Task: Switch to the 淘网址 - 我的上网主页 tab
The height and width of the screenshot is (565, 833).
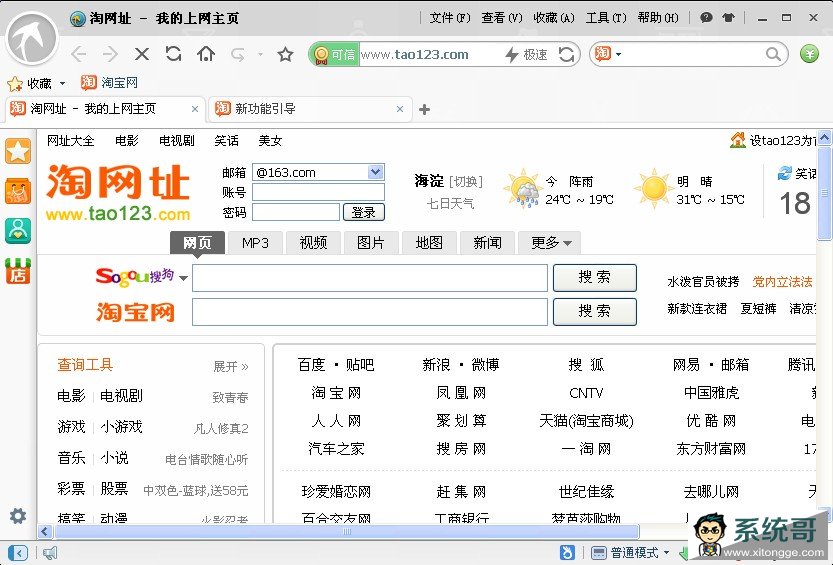Action: pyautogui.click(x=105, y=109)
